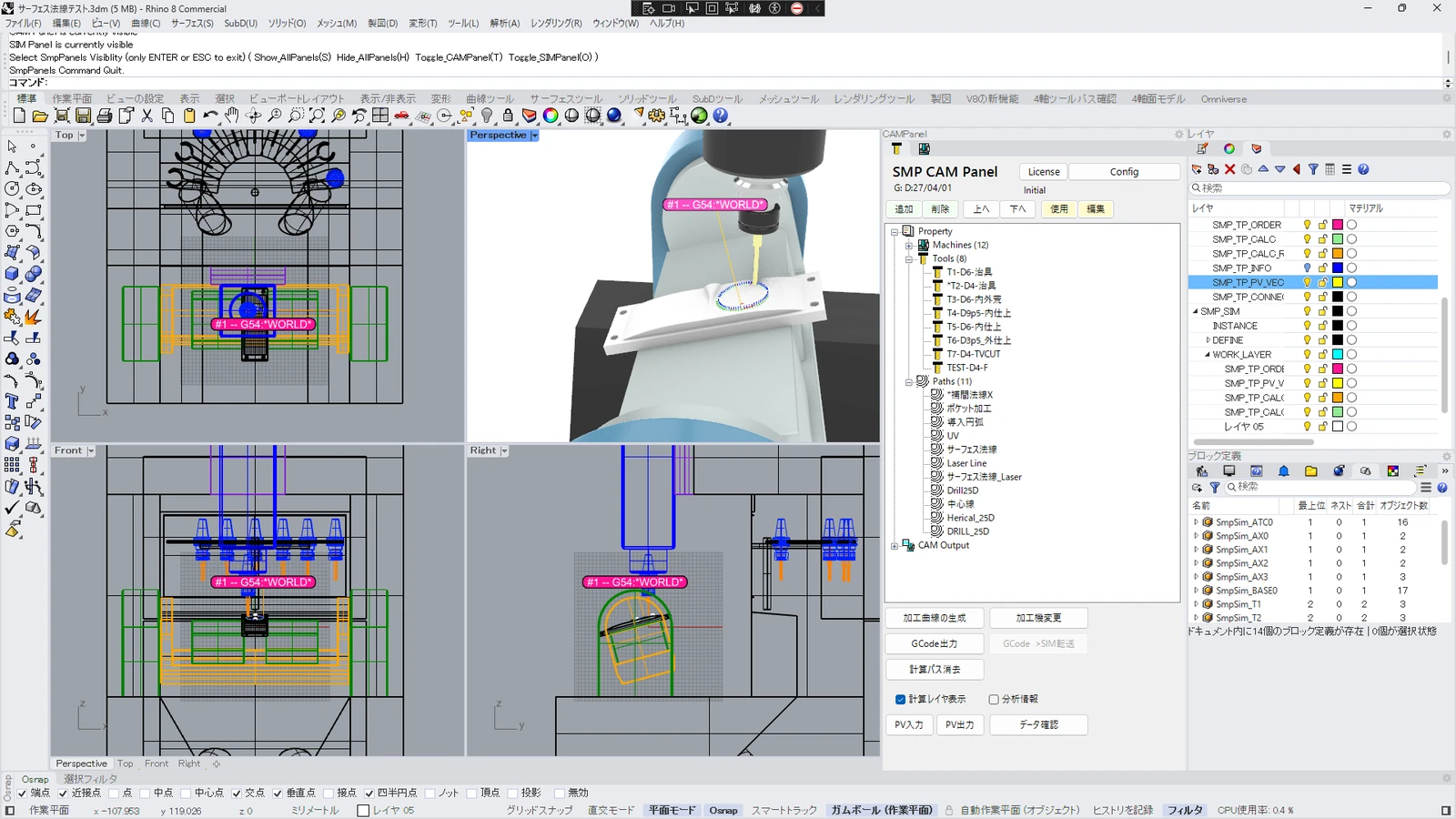1456x819 pixels.
Task: Open the Perspective viewport dropdown arrow
Action: [534, 135]
